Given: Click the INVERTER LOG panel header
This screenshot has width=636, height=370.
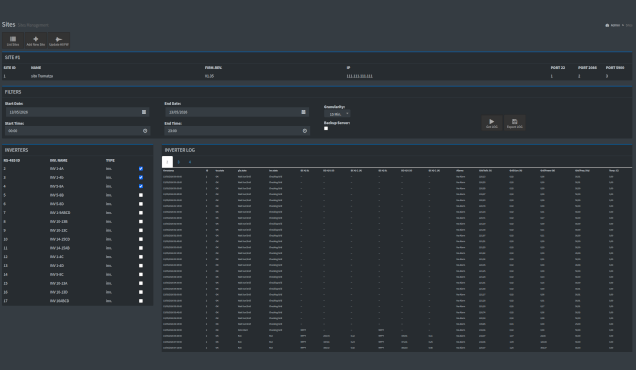Looking at the screenshot, I should point(180,150).
